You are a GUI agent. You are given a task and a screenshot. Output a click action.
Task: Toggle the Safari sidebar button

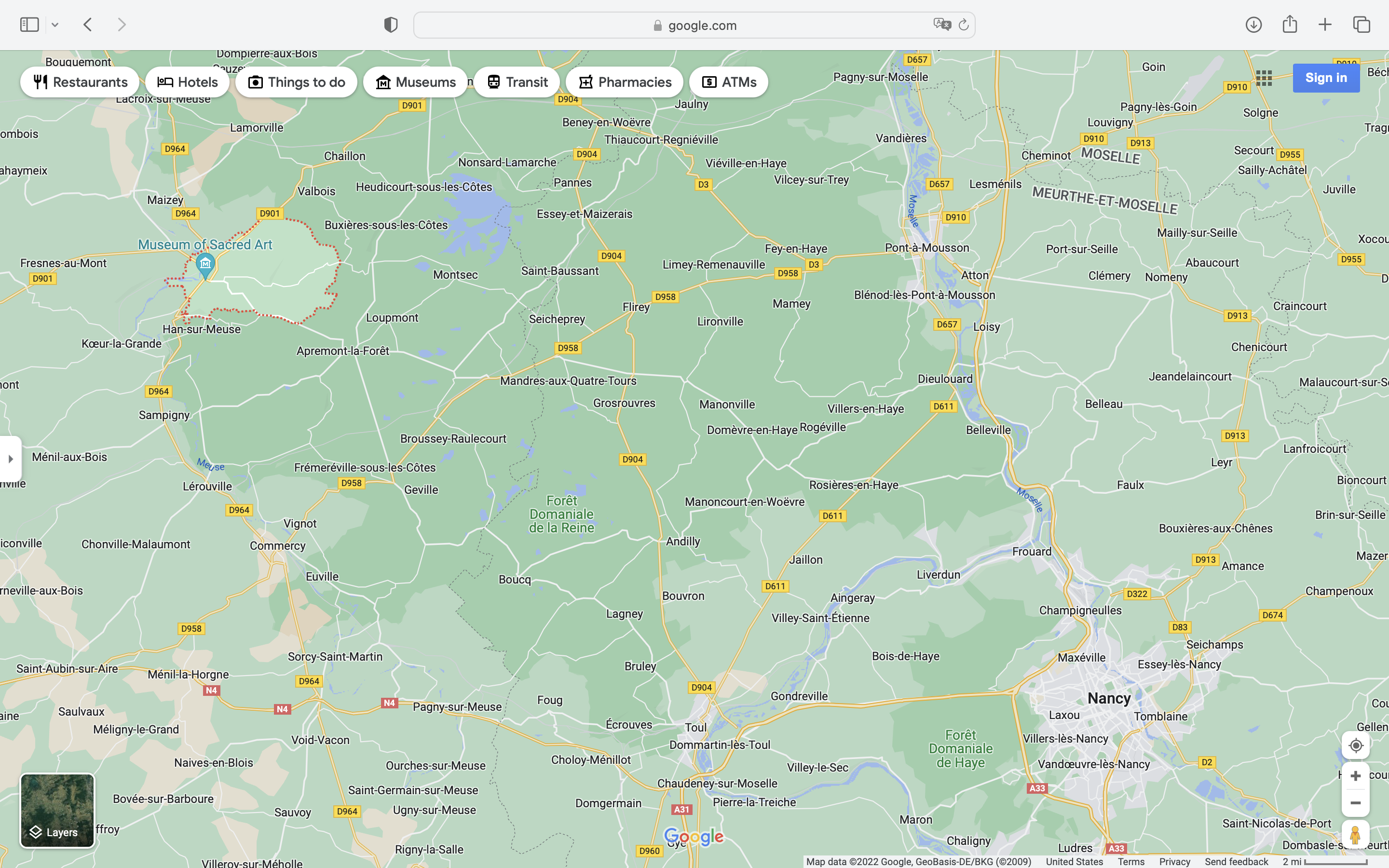point(29,25)
